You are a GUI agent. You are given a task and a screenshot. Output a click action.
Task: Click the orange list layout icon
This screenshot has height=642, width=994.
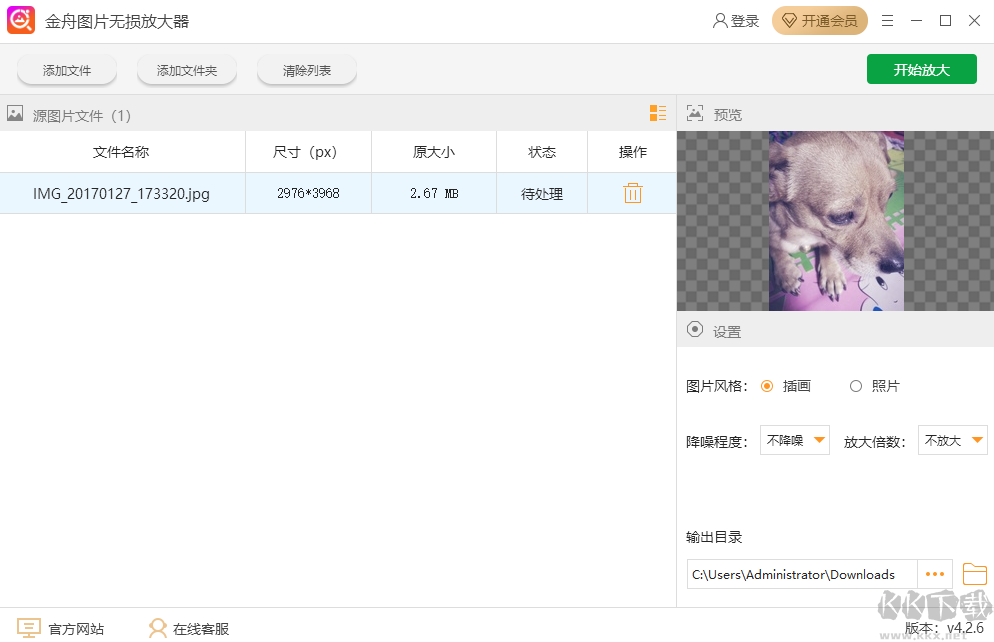pyautogui.click(x=658, y=113)
